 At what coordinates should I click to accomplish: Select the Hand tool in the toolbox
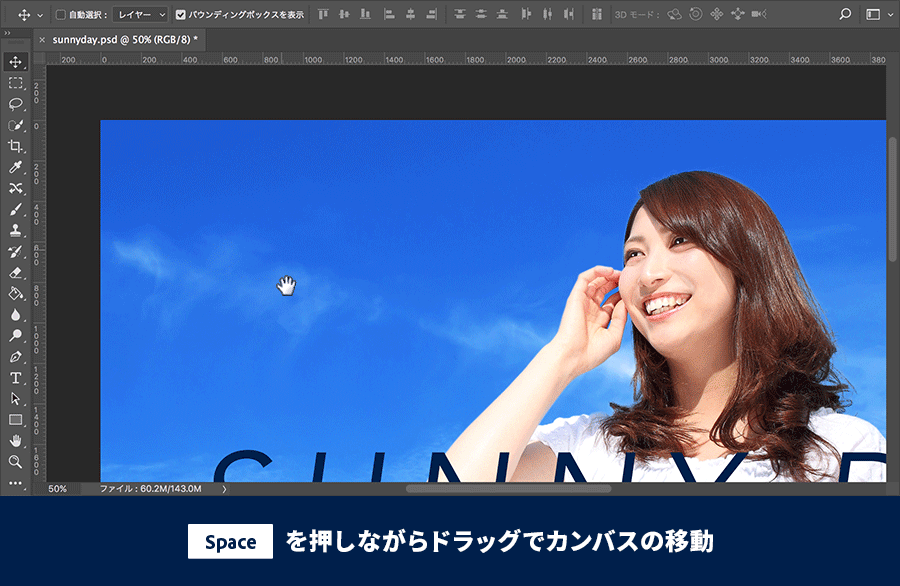pyautogui.click(x=15, y=441)
